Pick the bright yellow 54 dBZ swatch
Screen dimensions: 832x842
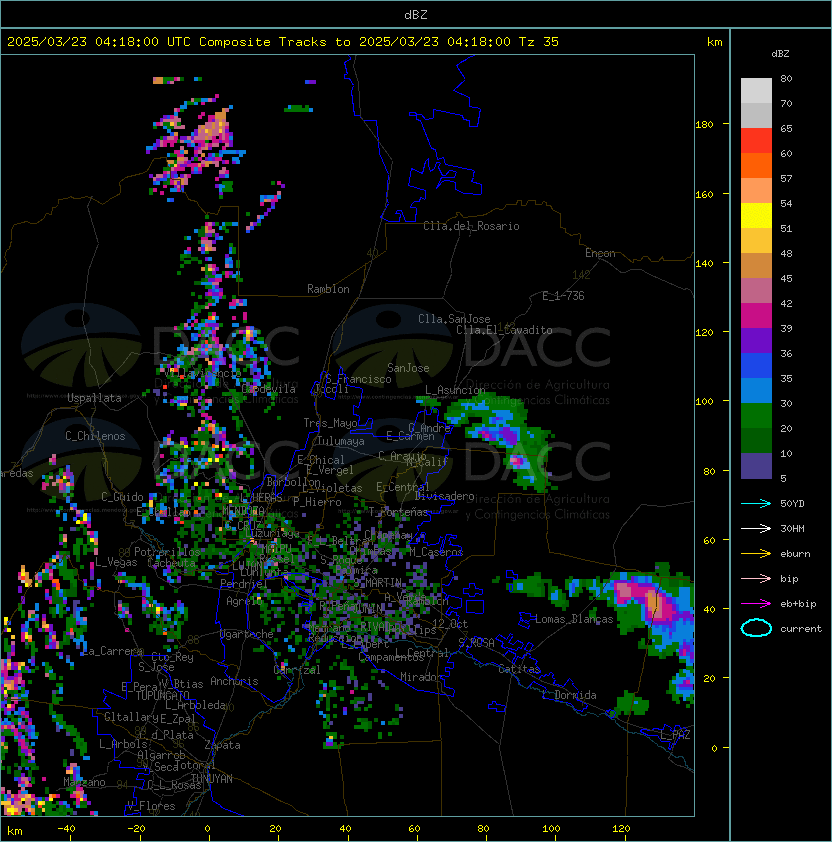(756, 215)
